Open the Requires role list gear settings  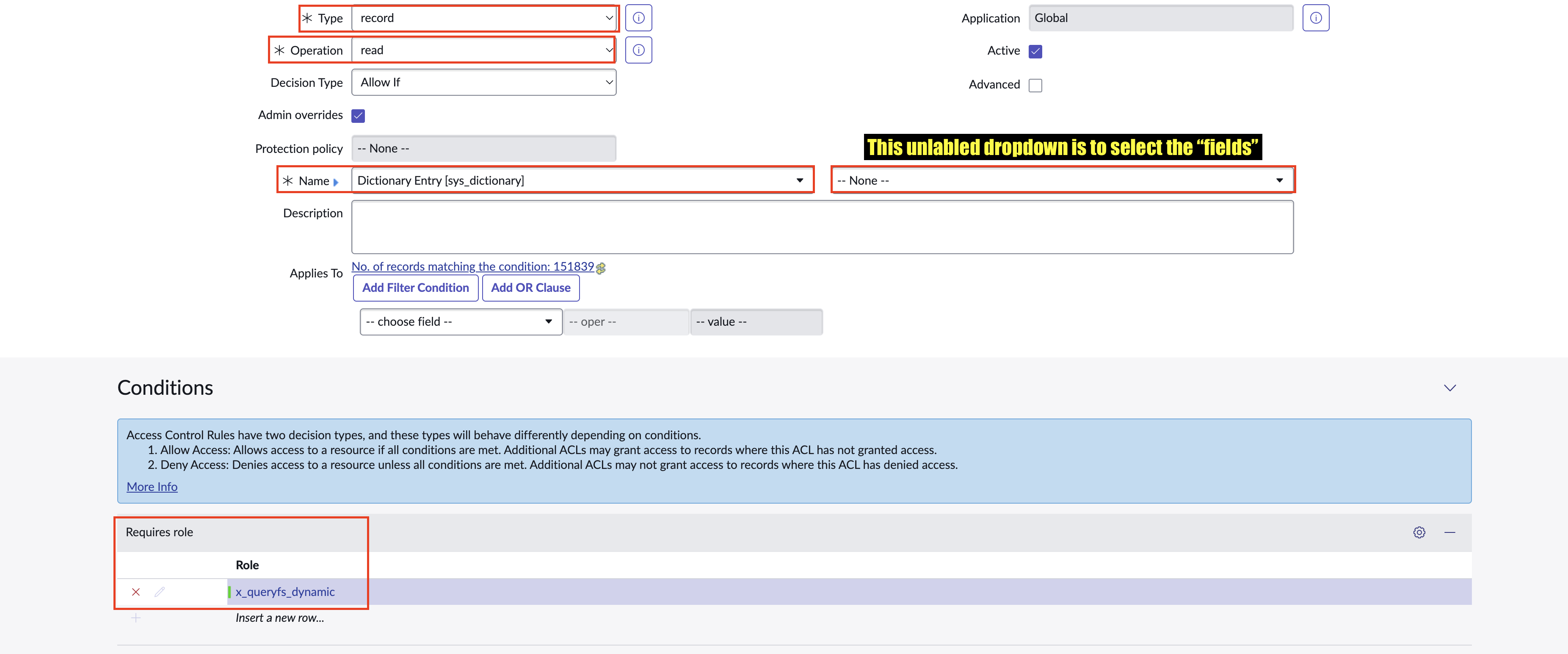(1419, 532)
